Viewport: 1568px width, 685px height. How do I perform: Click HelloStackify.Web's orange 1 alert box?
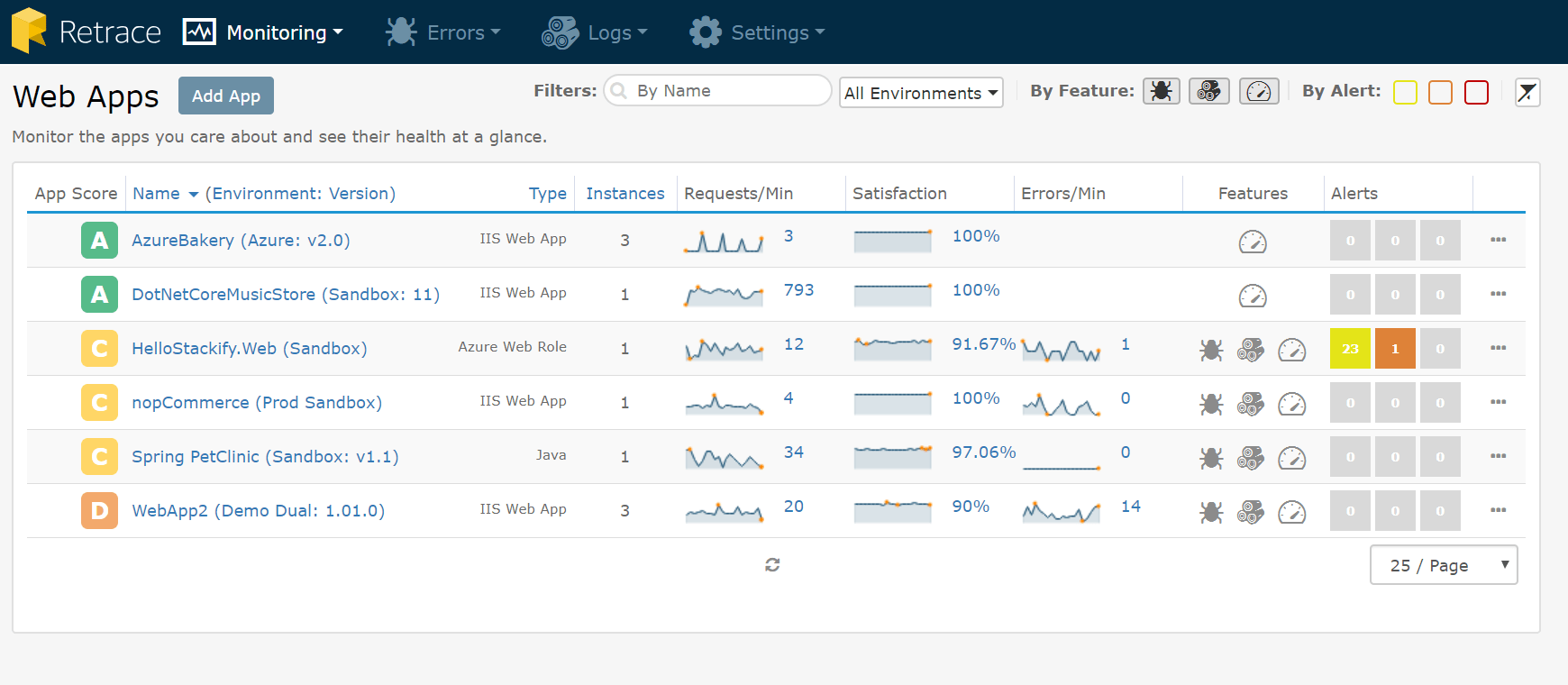click(x=1395, y=348)
